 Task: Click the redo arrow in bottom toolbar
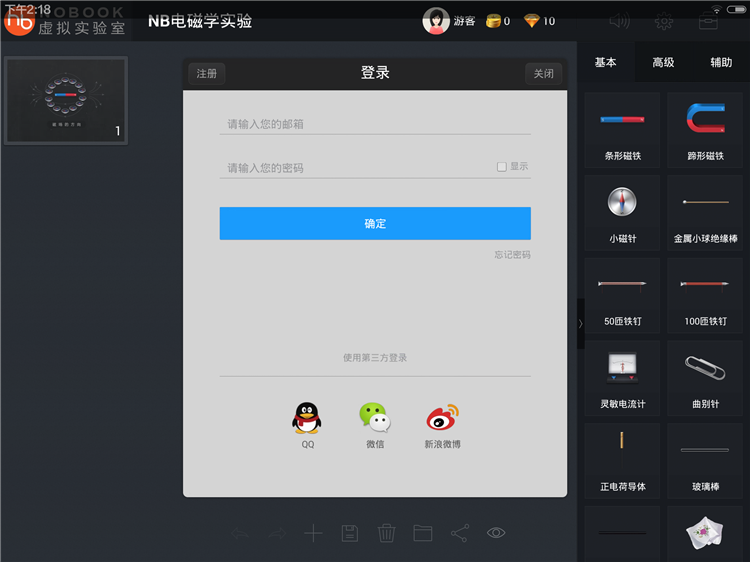pyautogui.click(x=277, y=533)
